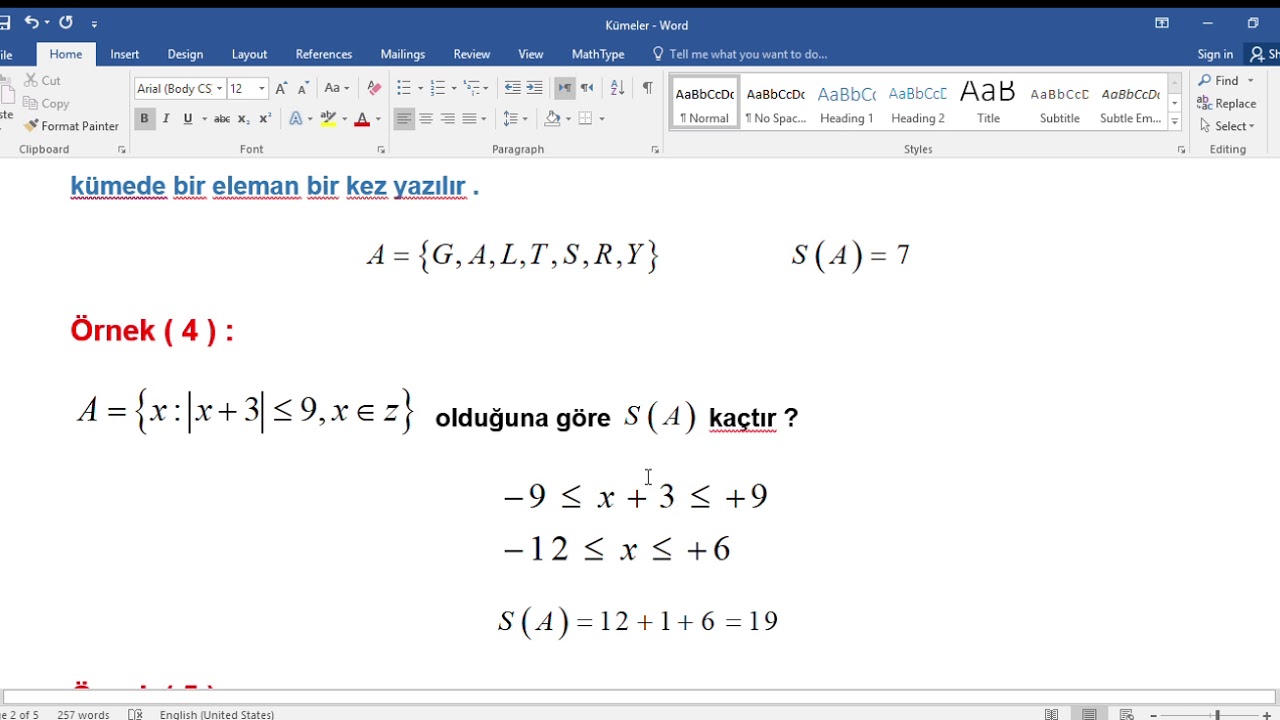Screen dimensions: 1280x720
Task: Open the font name dropdown
Action: 219,88
